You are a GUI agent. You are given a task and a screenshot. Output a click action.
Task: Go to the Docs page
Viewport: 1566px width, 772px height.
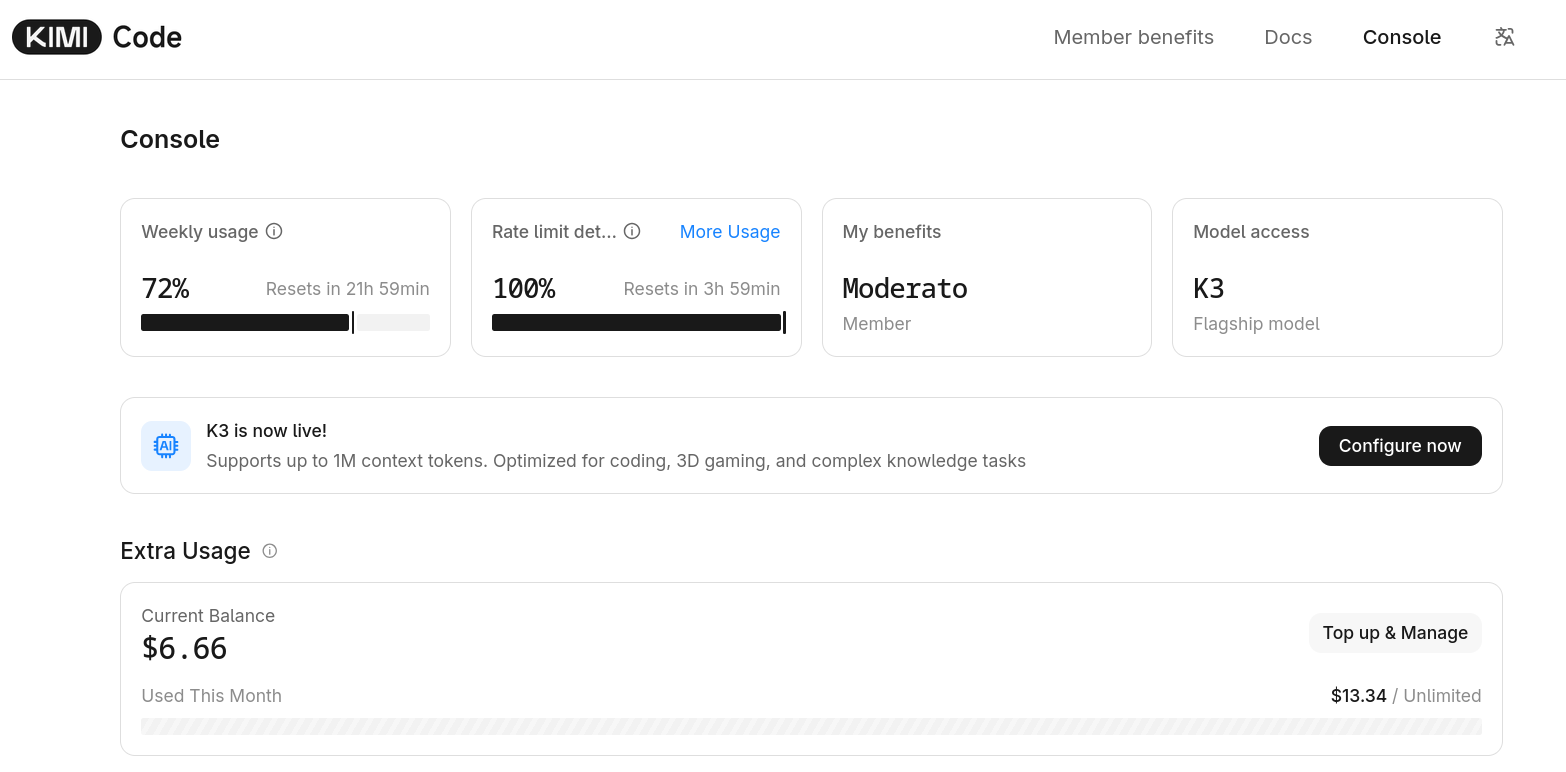[1288, 37]
